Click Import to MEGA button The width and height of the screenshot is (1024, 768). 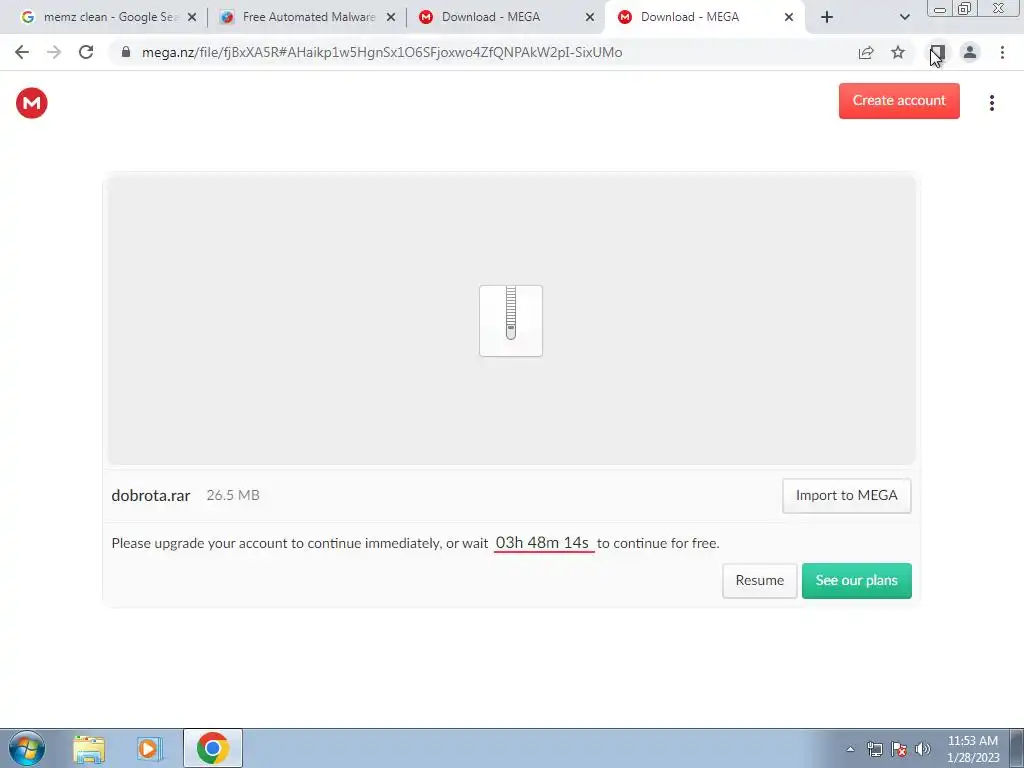coord(846,496)
